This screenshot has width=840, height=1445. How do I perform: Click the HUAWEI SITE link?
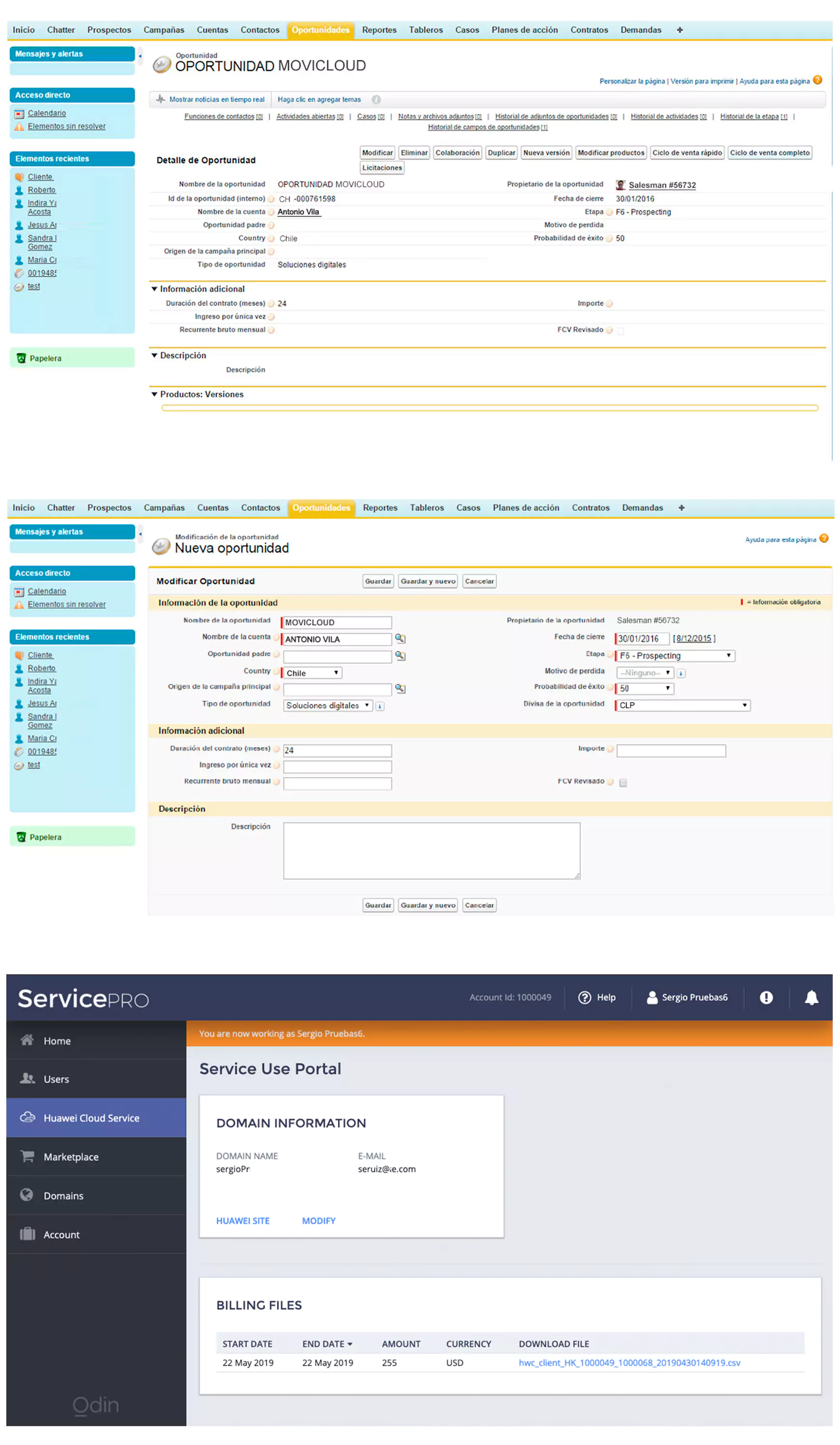[242, 1221]
